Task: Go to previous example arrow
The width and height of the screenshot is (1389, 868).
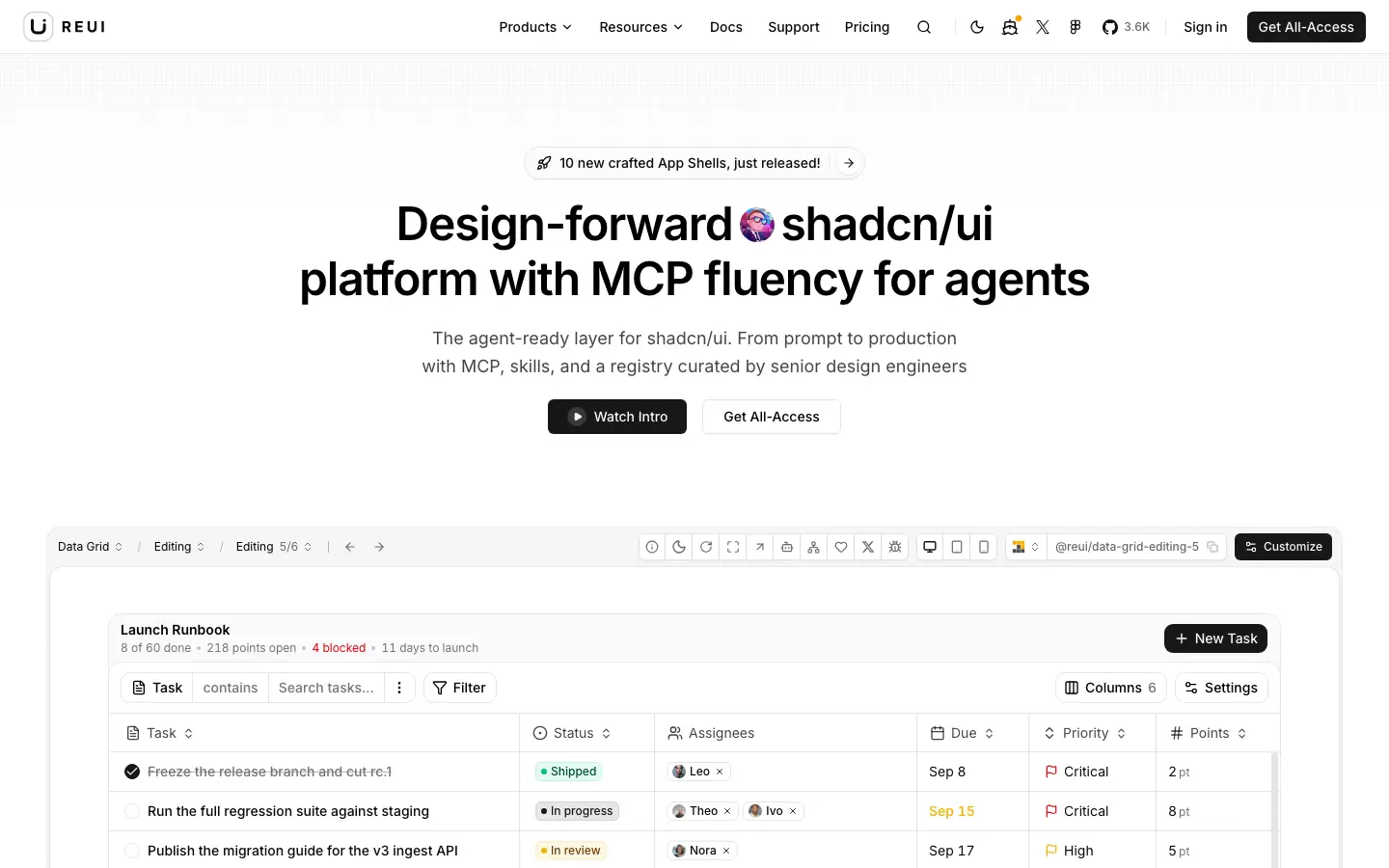Action: [x=350, y=547]
